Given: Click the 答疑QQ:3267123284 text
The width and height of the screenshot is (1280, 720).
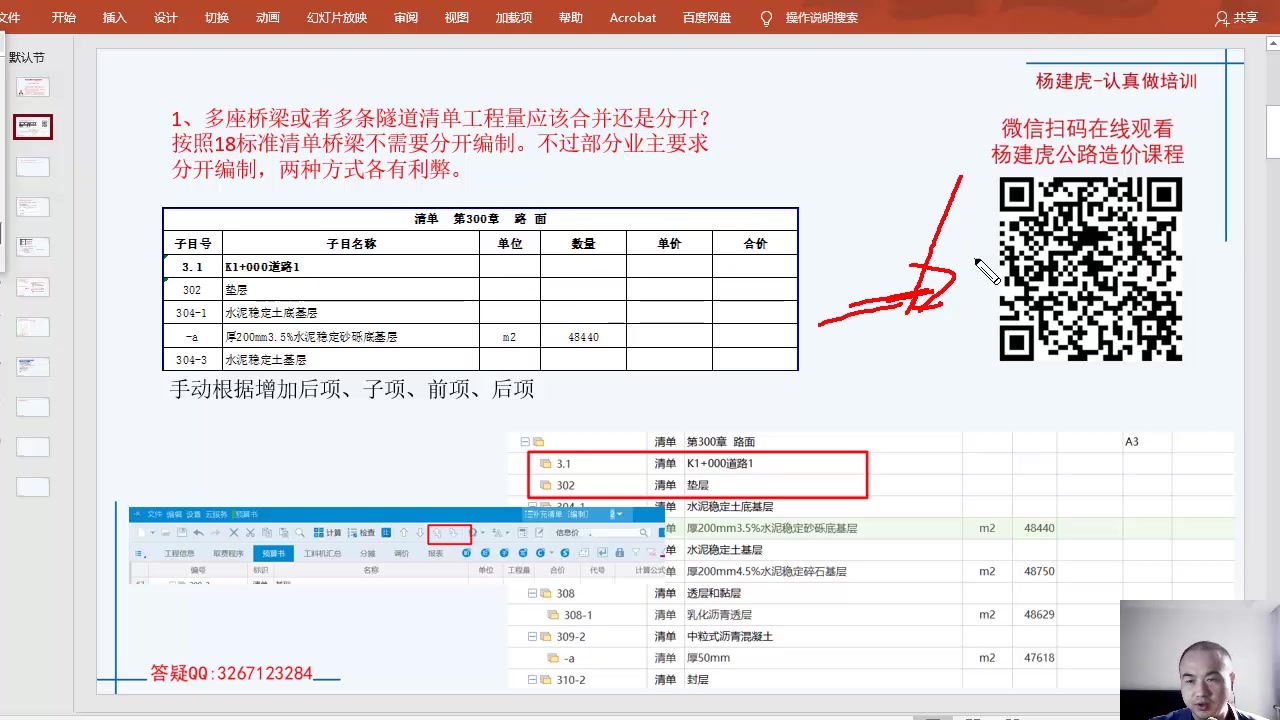Looking at the screenshot, I should 231,673.
